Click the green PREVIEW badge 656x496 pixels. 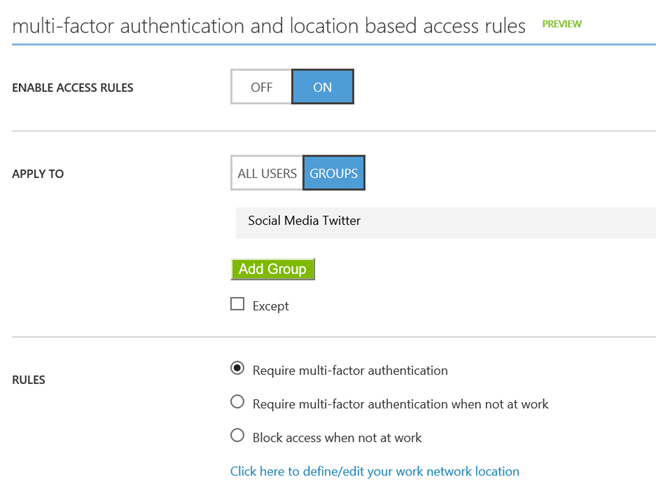562,24
